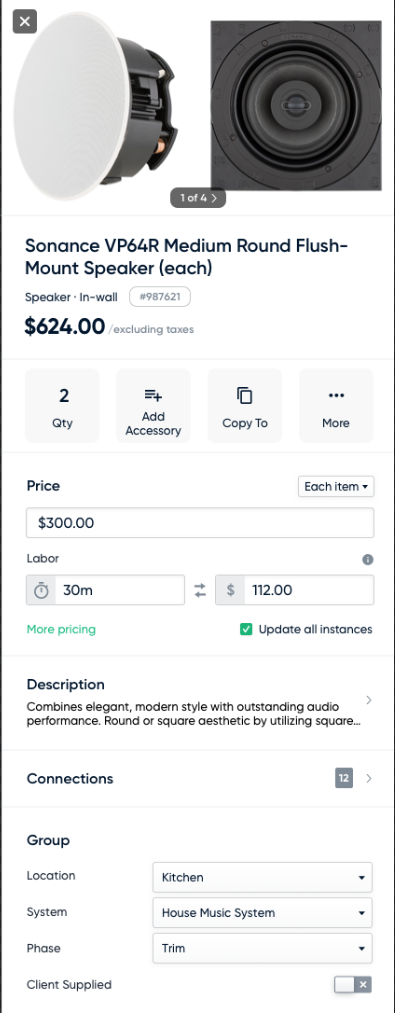
Task: Click the labor time stopwatch icon
Action: pos(41,590)
